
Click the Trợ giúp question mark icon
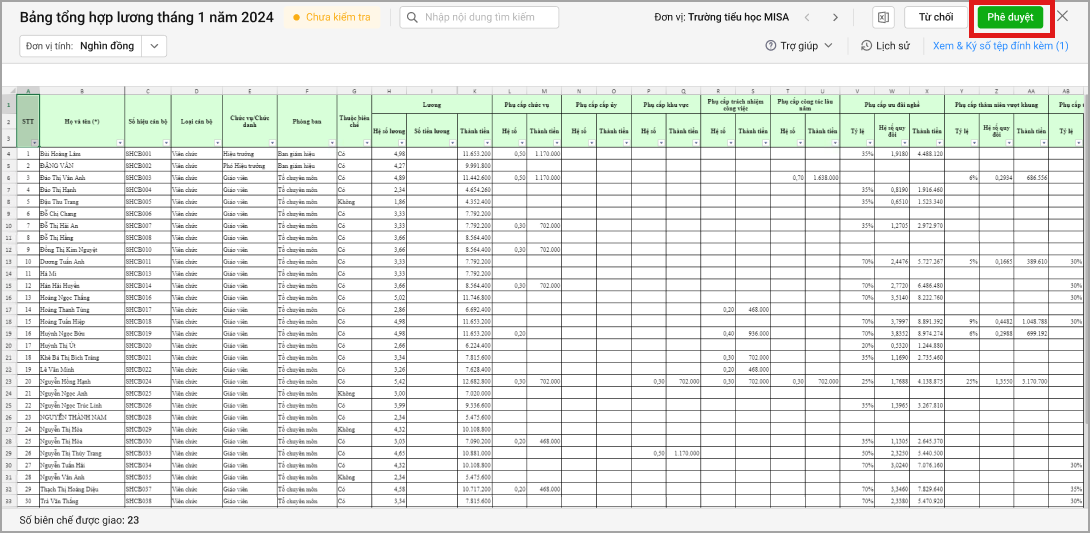pos(771,46)
